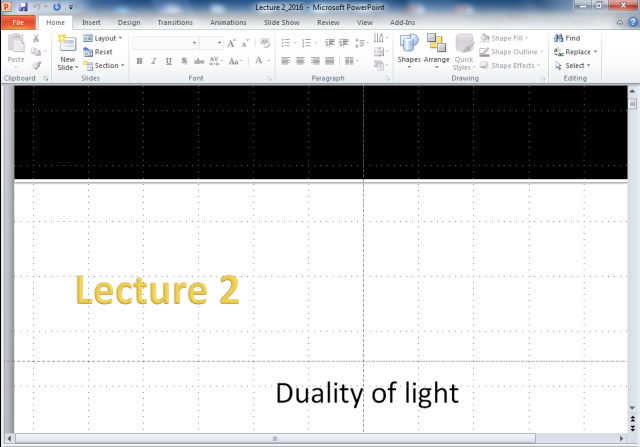Screen dimensions: 640x447
Task: Open PowerPoint Help question mark
Action: pyautogui.click(x=633, y=22)
